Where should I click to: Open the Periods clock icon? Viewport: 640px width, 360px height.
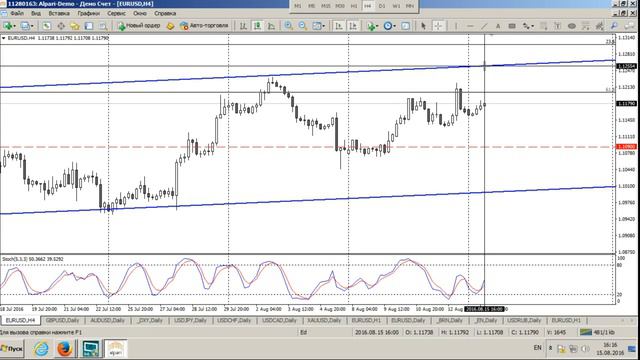coord(387,26)
